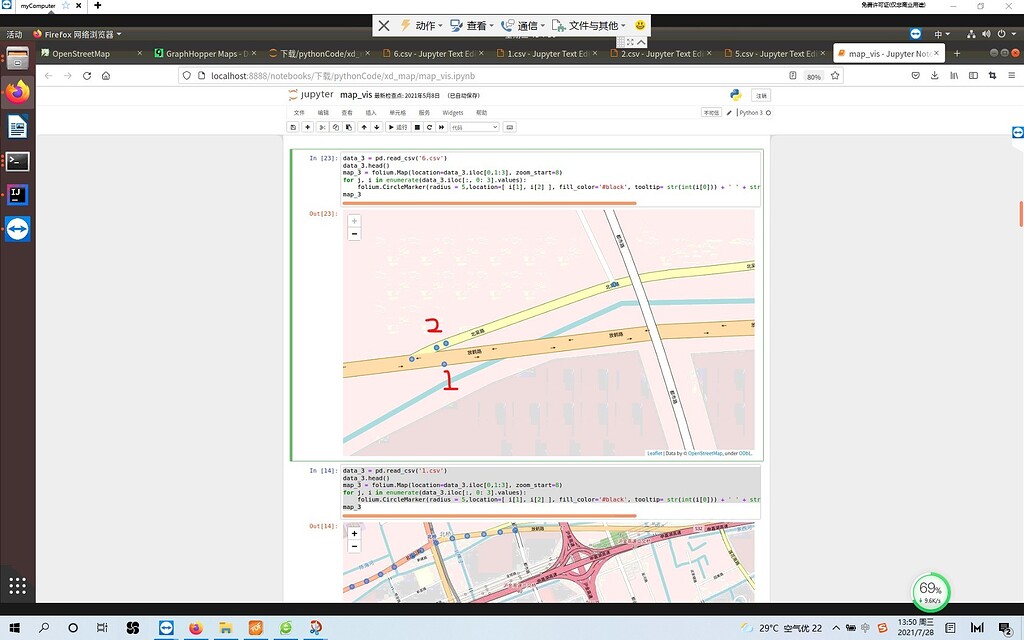The image size is (1024, 640).
Task: Open the Firefox application menu hamburger icon
Action: (x=1012, y=75)
